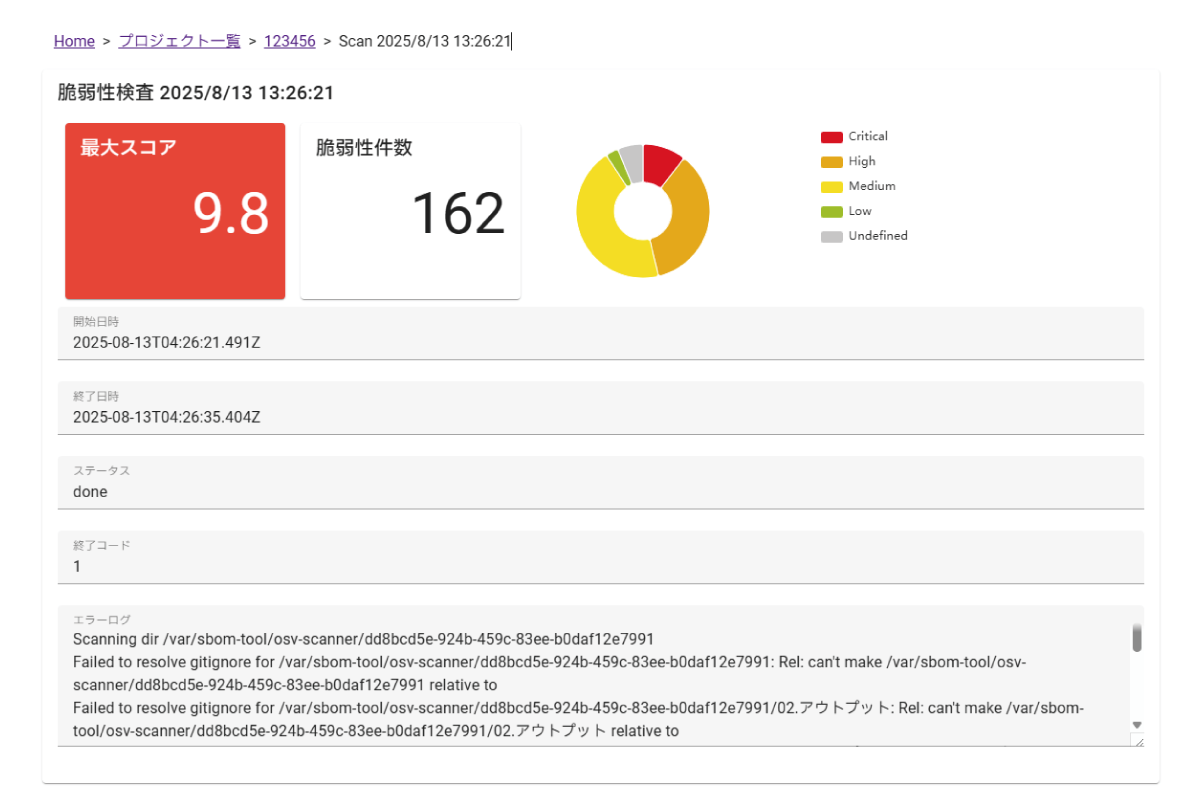The height and width of the screenshot is (800, 1200).
Task: Click the 最大スコア 9.8 red card
Action: click(175, 211)
